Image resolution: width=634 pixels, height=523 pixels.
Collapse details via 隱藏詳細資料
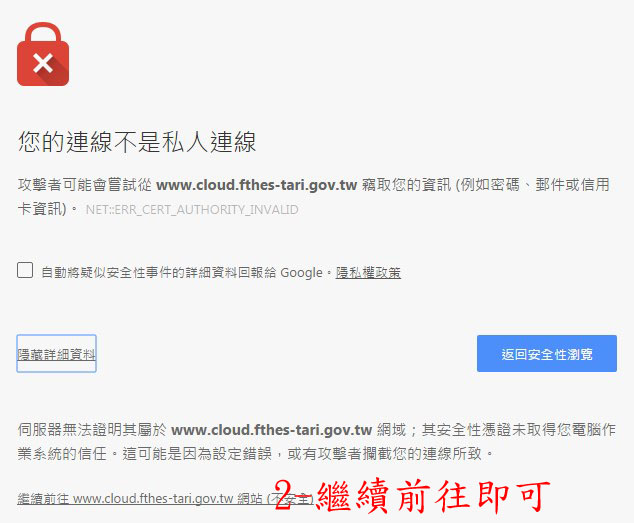coord(56,354)
